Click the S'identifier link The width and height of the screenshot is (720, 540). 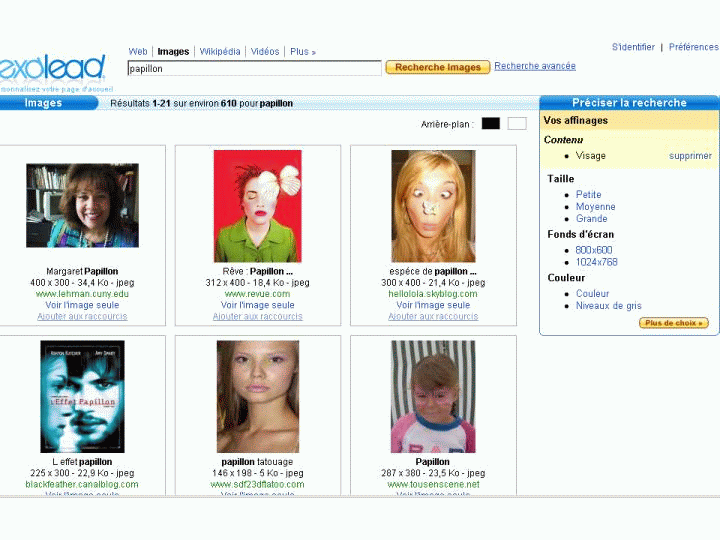pyautogui.click(x=633, y=47)
